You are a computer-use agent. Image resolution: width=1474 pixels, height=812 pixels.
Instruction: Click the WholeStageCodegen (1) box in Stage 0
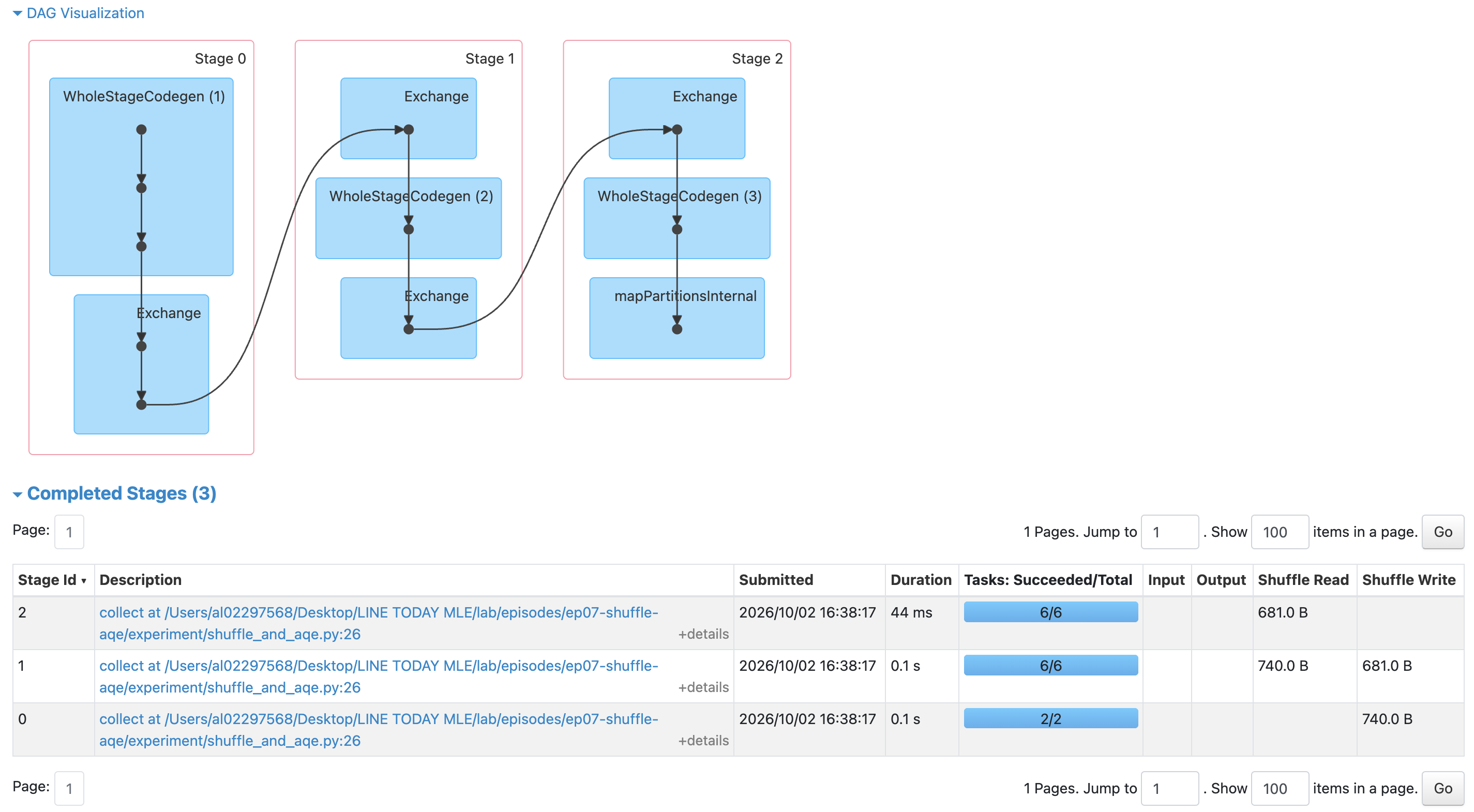click(141, 177)
